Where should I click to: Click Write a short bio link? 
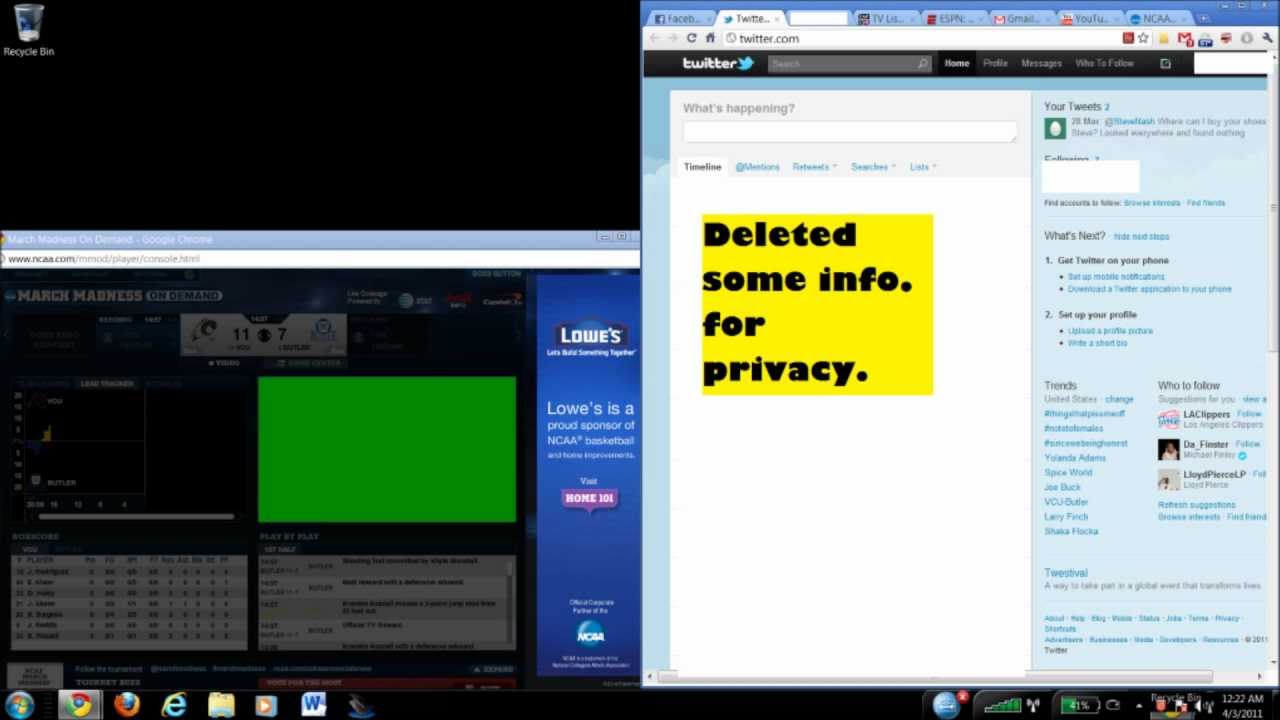(1097, 343)
